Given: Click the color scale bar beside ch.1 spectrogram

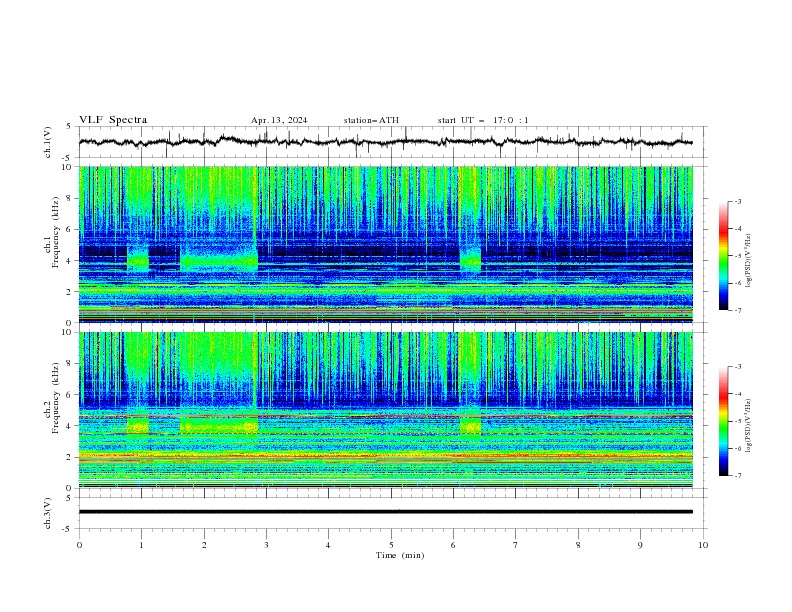Looking at the screenshot, I should click(x=723, y=255).
